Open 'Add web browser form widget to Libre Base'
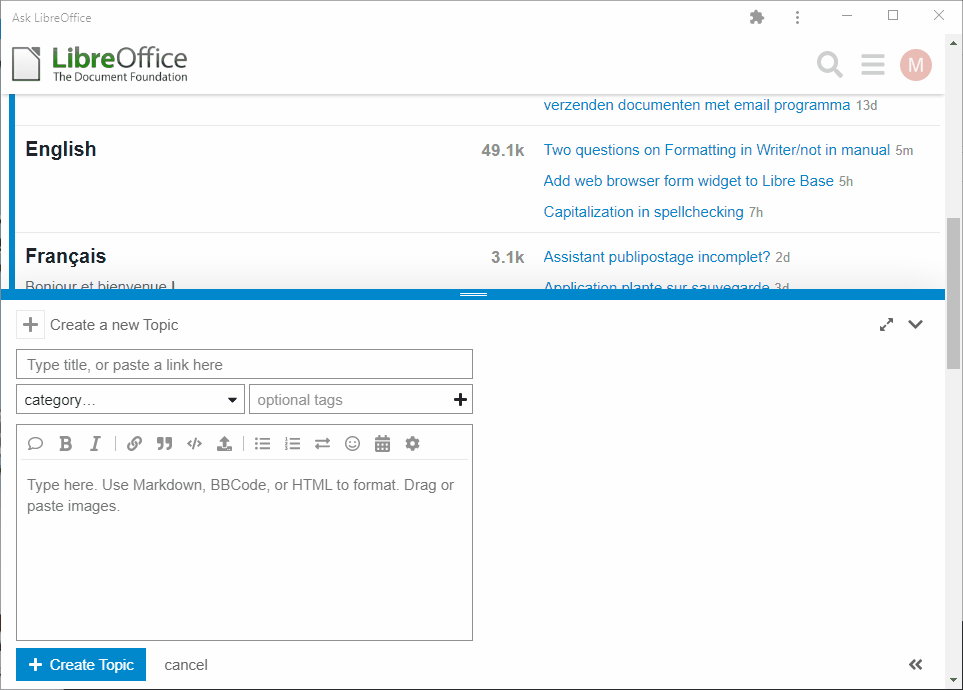The width and height of the screenshot is (963, 690). pos(688,181)
